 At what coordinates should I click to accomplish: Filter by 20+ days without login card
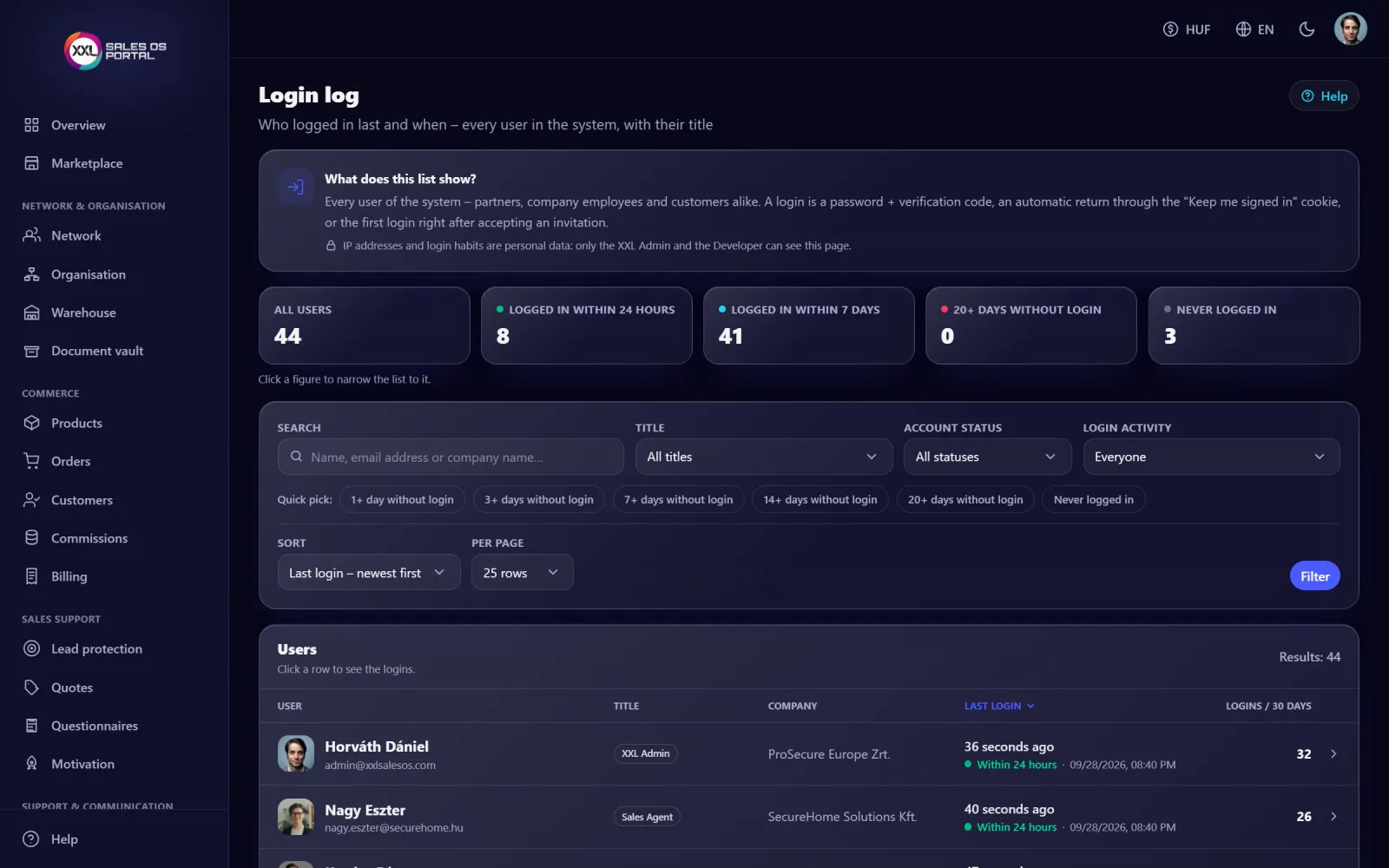(1031, 325)
